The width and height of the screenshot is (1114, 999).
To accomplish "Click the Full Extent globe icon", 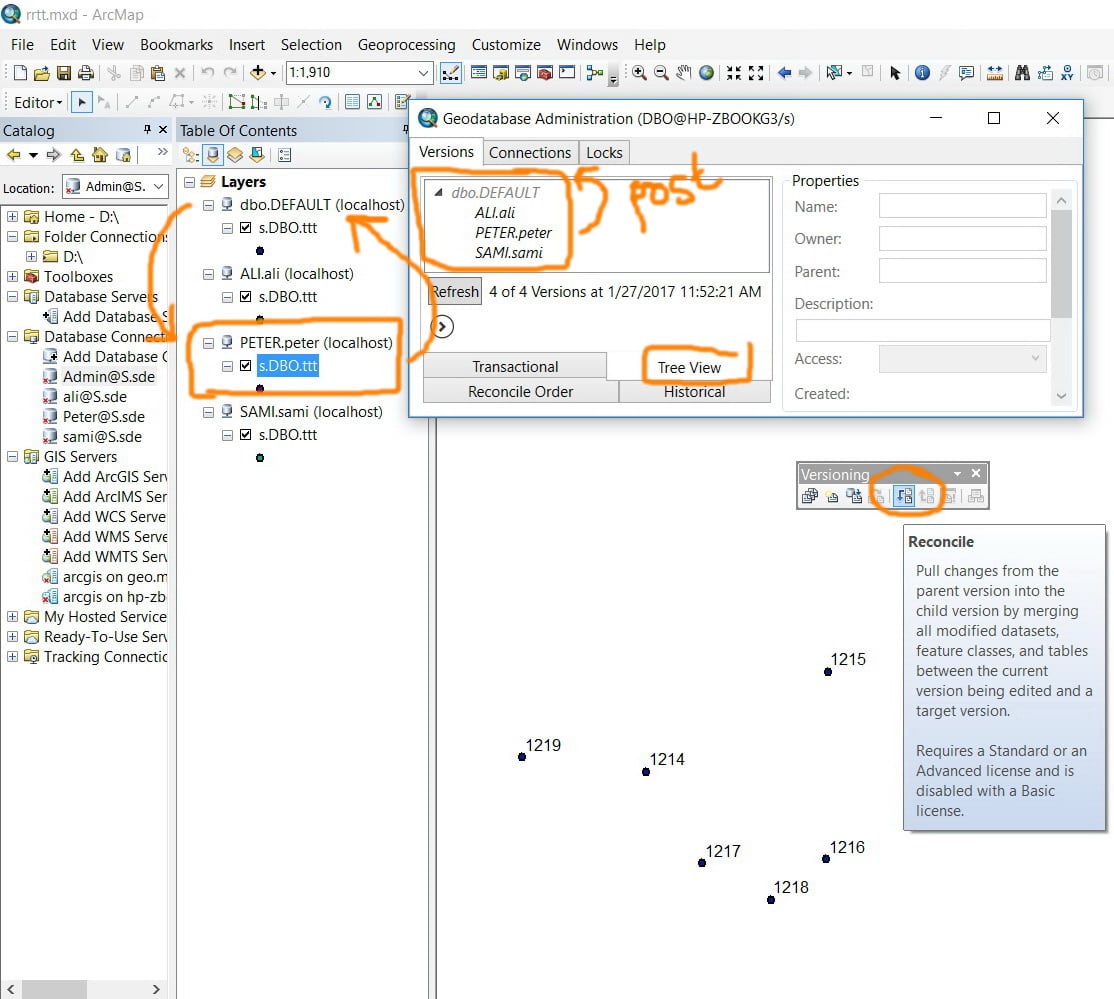I will click(706, 72).
